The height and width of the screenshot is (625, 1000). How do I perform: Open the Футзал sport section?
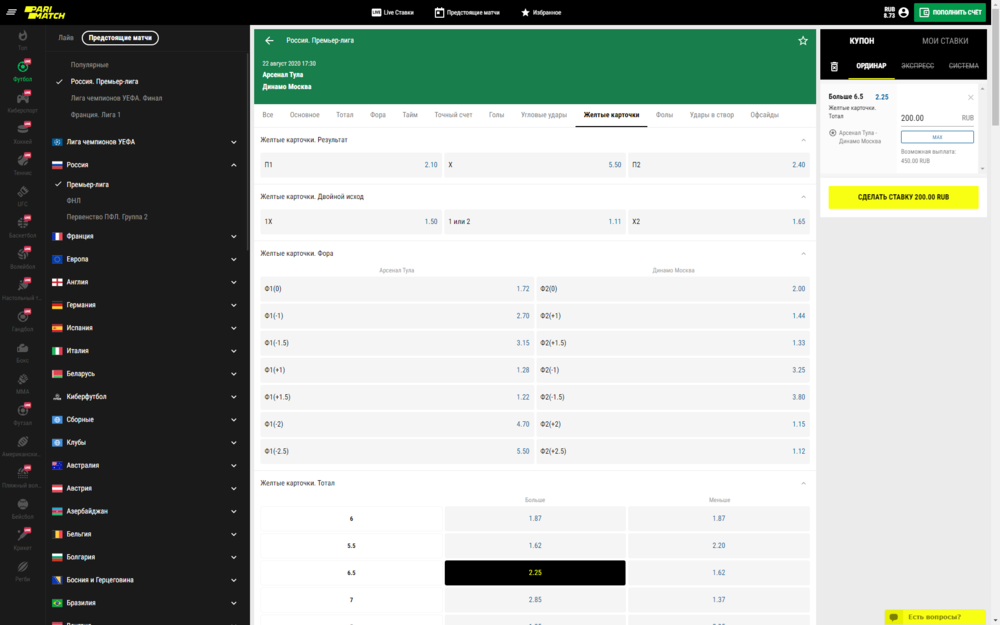pyautogui.click(x=23, y=415)
